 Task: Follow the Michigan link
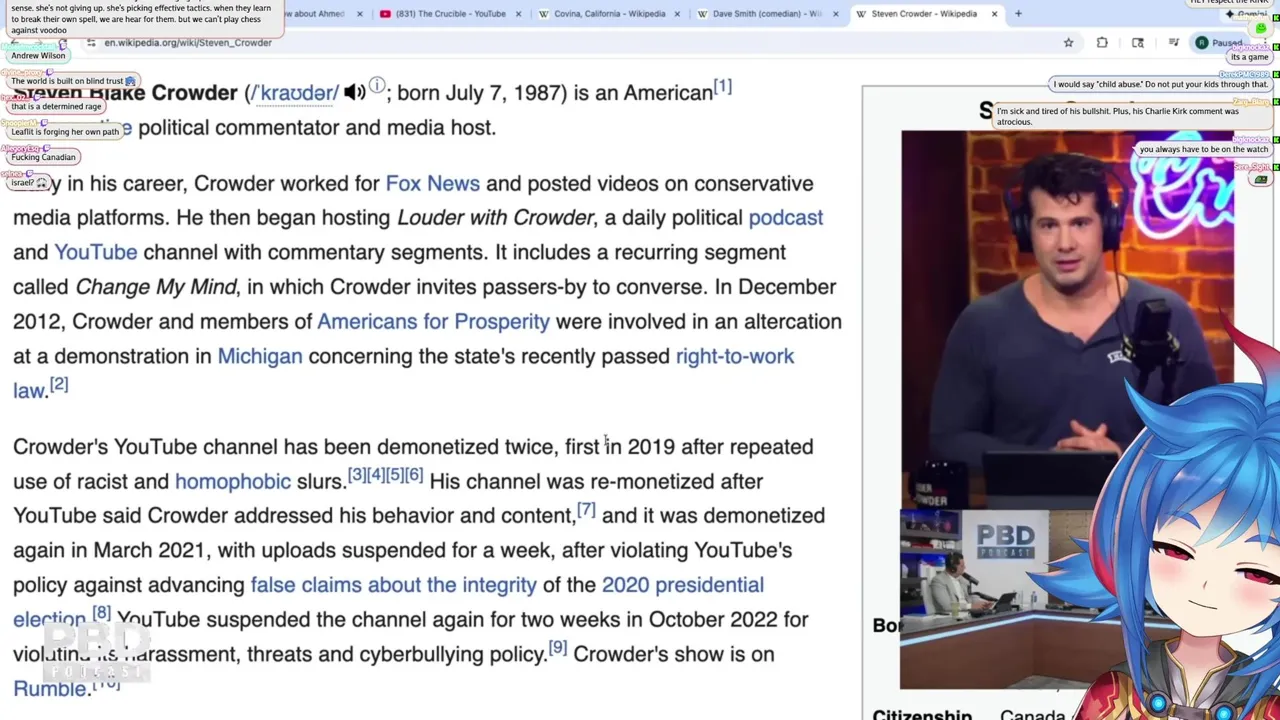point(259,357)
